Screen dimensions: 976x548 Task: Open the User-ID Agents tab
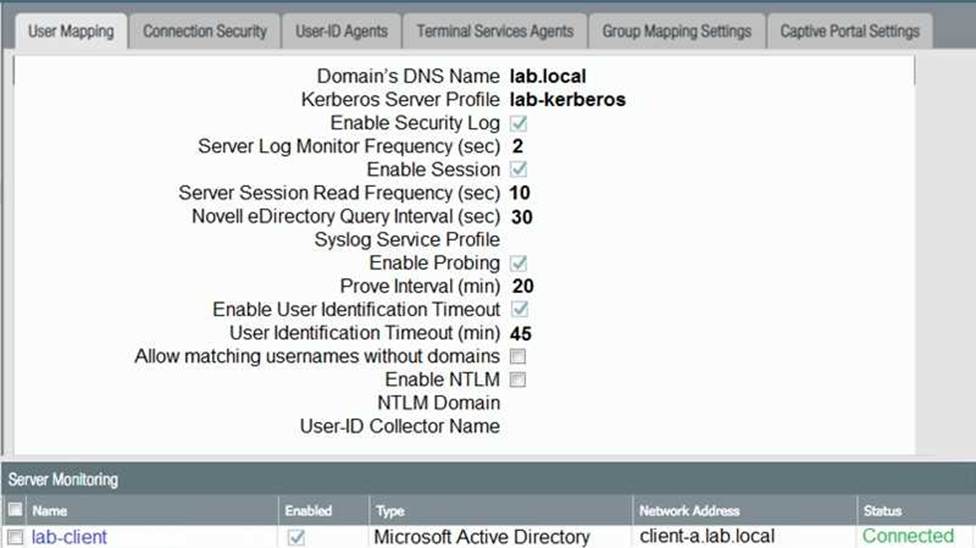coord(341,31)
